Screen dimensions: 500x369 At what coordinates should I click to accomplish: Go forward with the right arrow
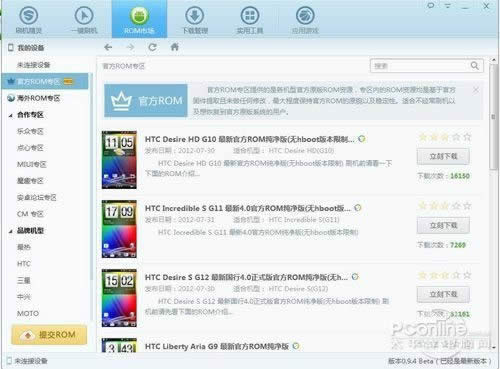(x=130, y=47)
